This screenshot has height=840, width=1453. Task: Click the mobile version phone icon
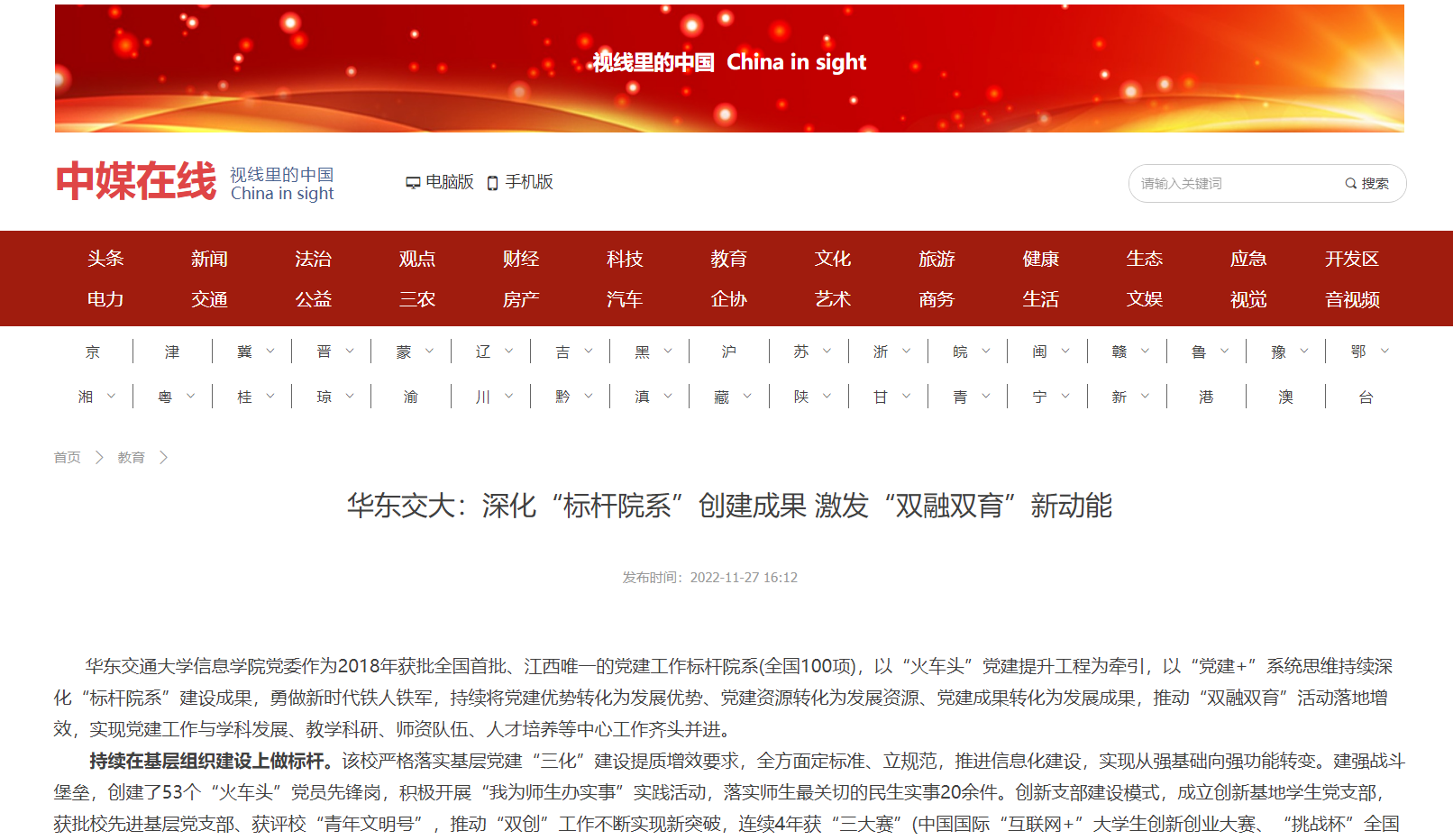[492, 183]
